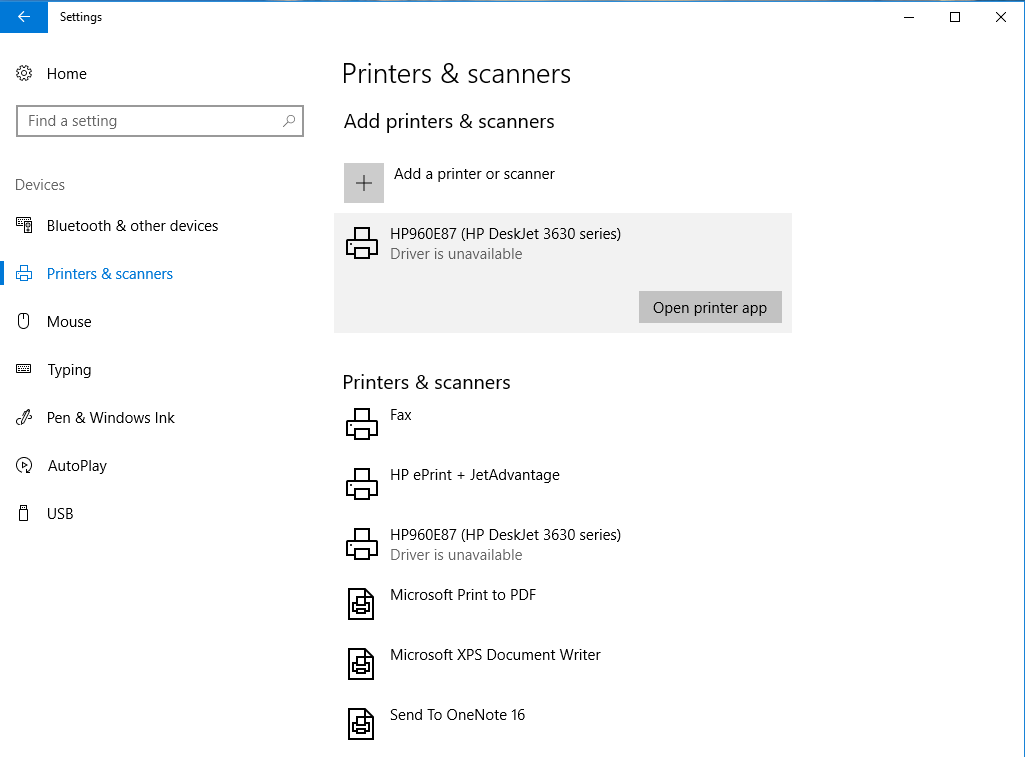
Task: Click the Fax printer icon
Action: 361,424
